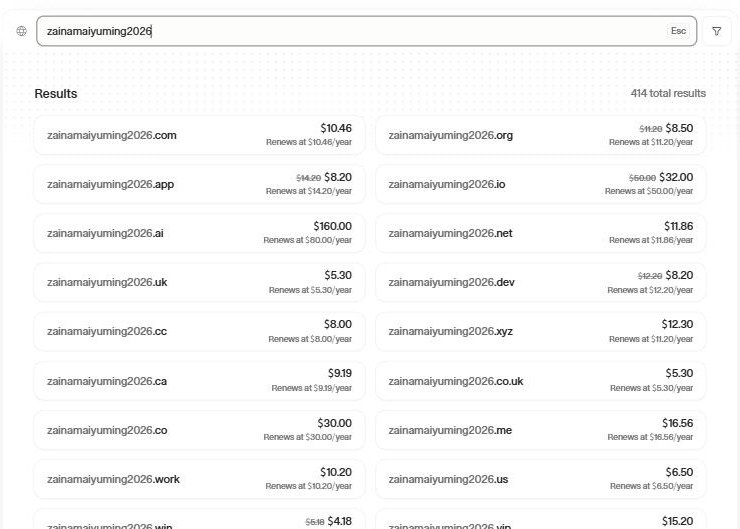740x529 pixels.
Task: Click the Esc key badge in search
Action: pos(678,31)
